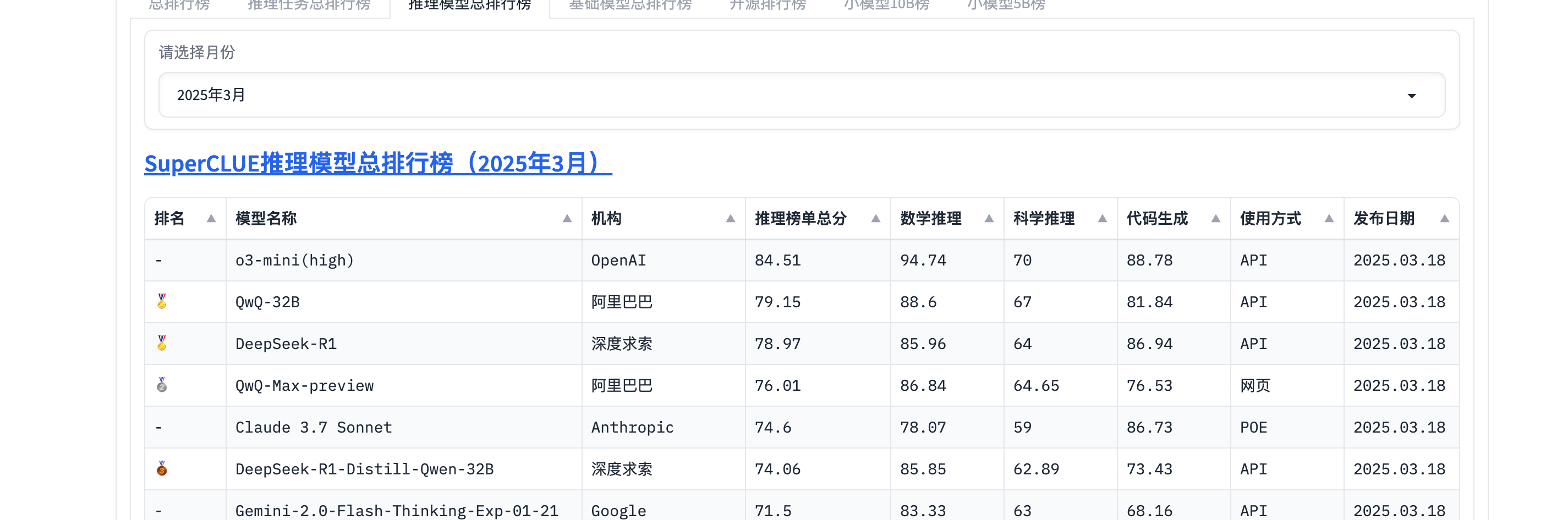The height and width of the screenshot is (520, 1568).
Task: Sort by 发布日期 column arrow
Action: point(1444,218)
